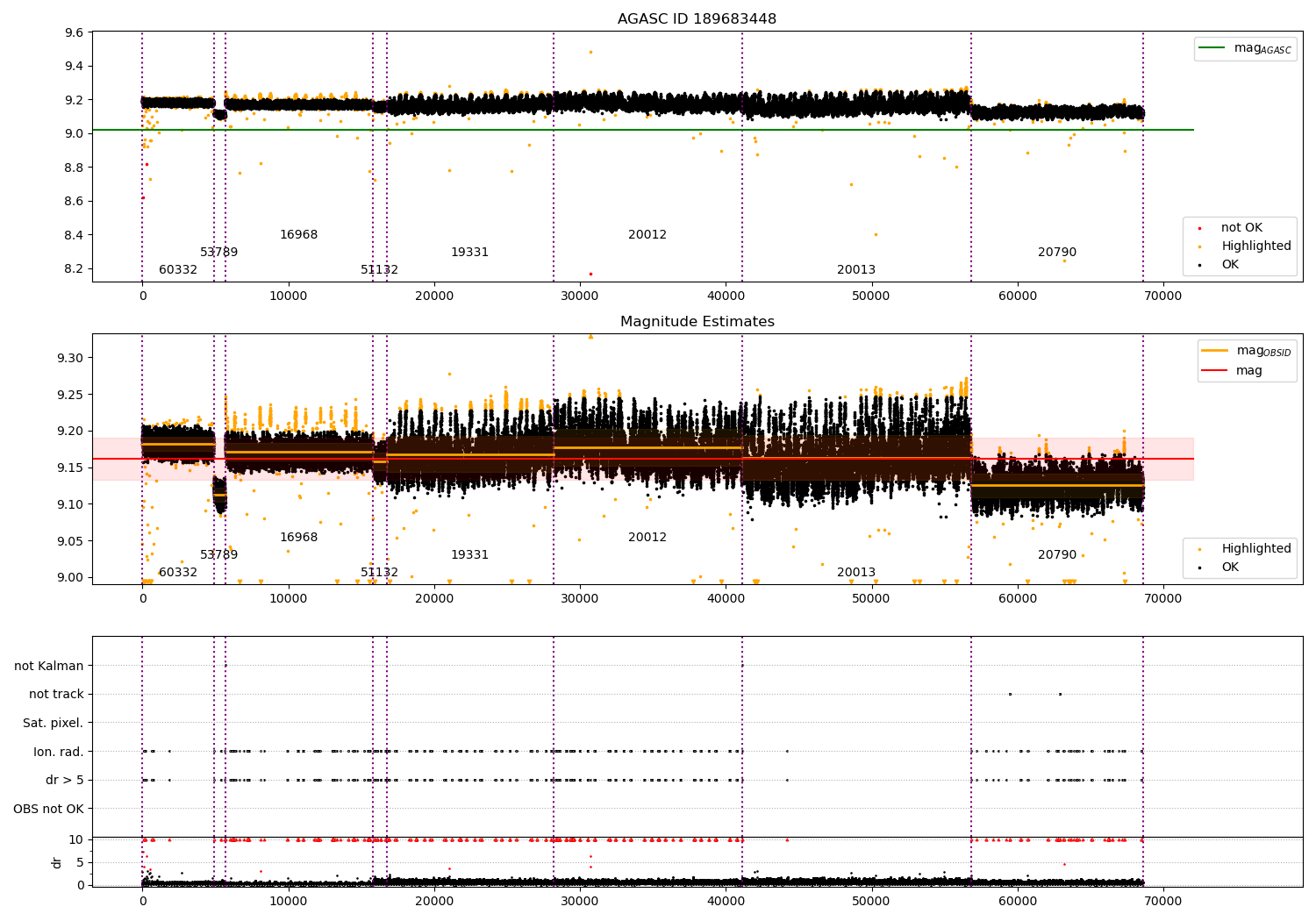Click the 50000 x-tick label in bottom plot
The height and width of the screenshot is (921, 1316).
click(871, 900)
